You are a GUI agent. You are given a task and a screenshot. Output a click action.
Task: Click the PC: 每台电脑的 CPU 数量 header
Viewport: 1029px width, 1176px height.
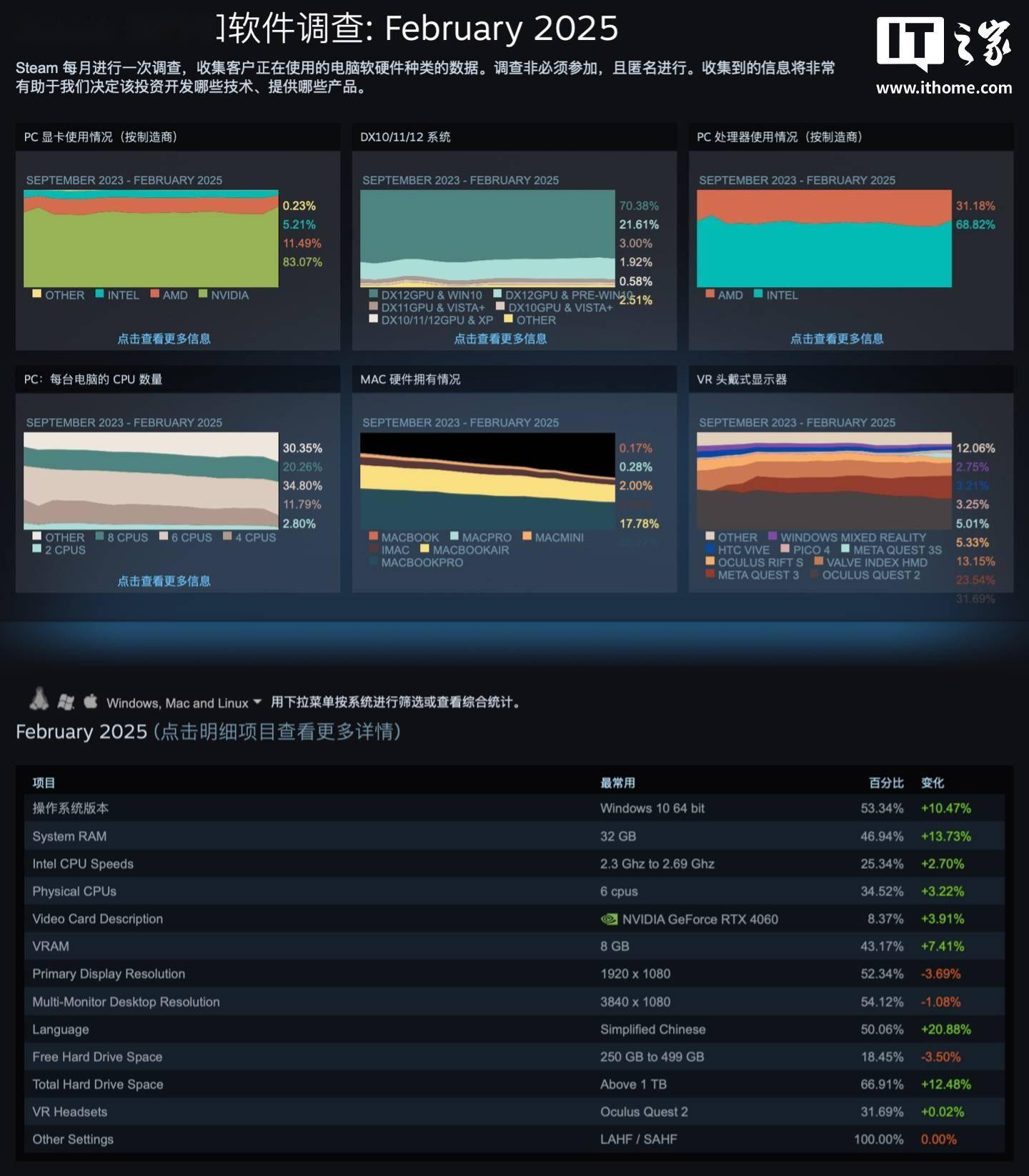178,379
